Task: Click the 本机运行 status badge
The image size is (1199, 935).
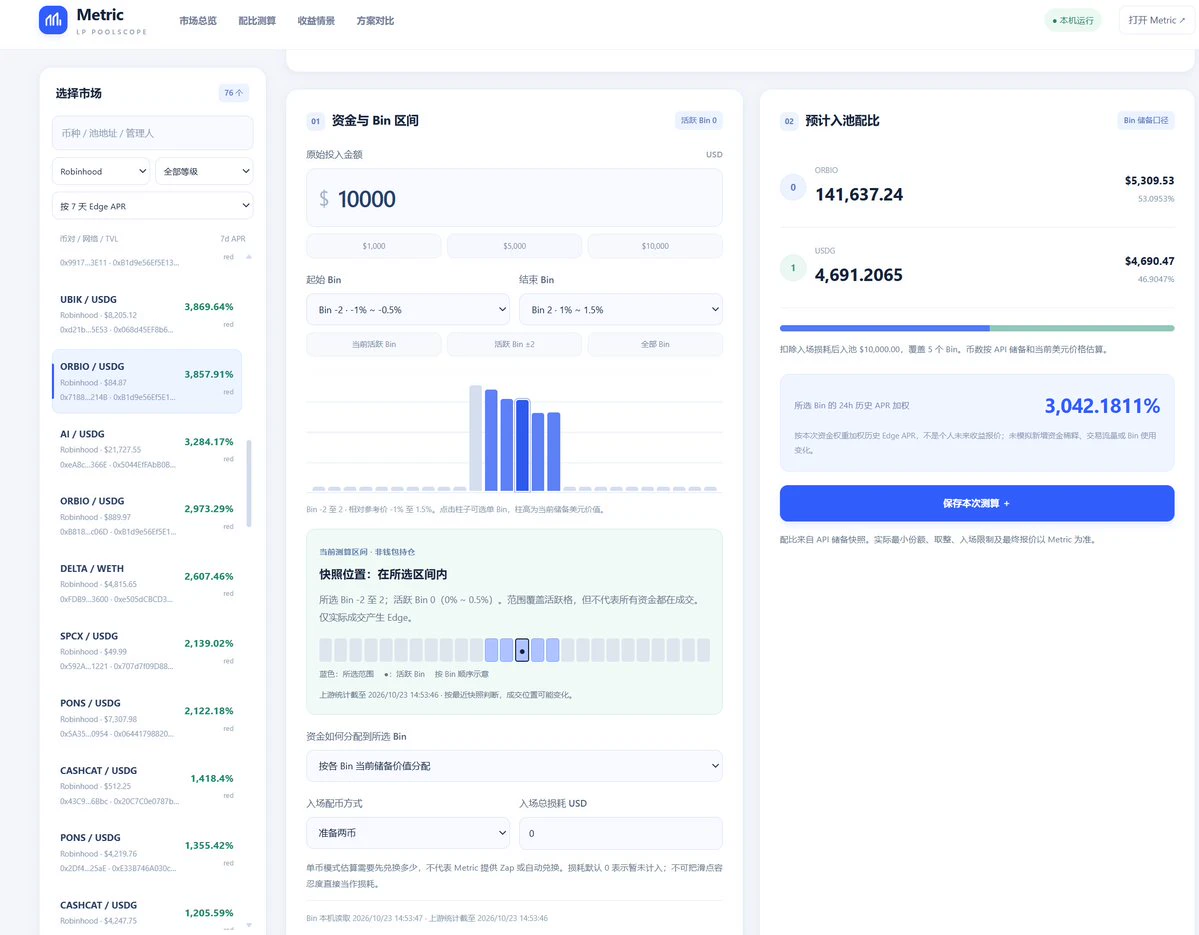Action: coord(1073,21)
